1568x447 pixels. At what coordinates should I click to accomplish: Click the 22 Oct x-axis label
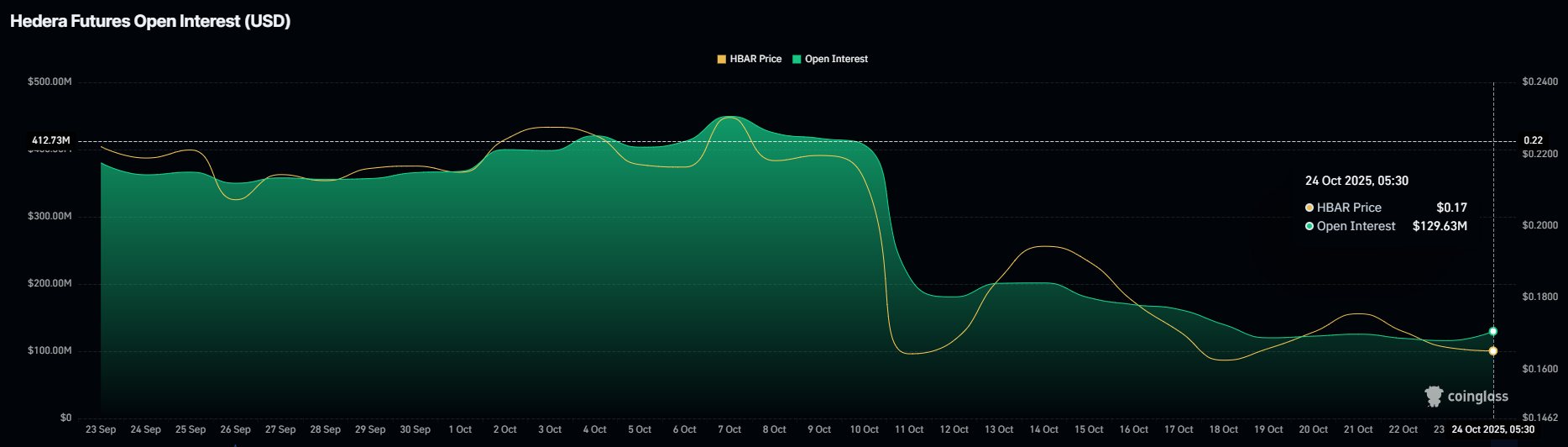click(x=1403, y=429)
